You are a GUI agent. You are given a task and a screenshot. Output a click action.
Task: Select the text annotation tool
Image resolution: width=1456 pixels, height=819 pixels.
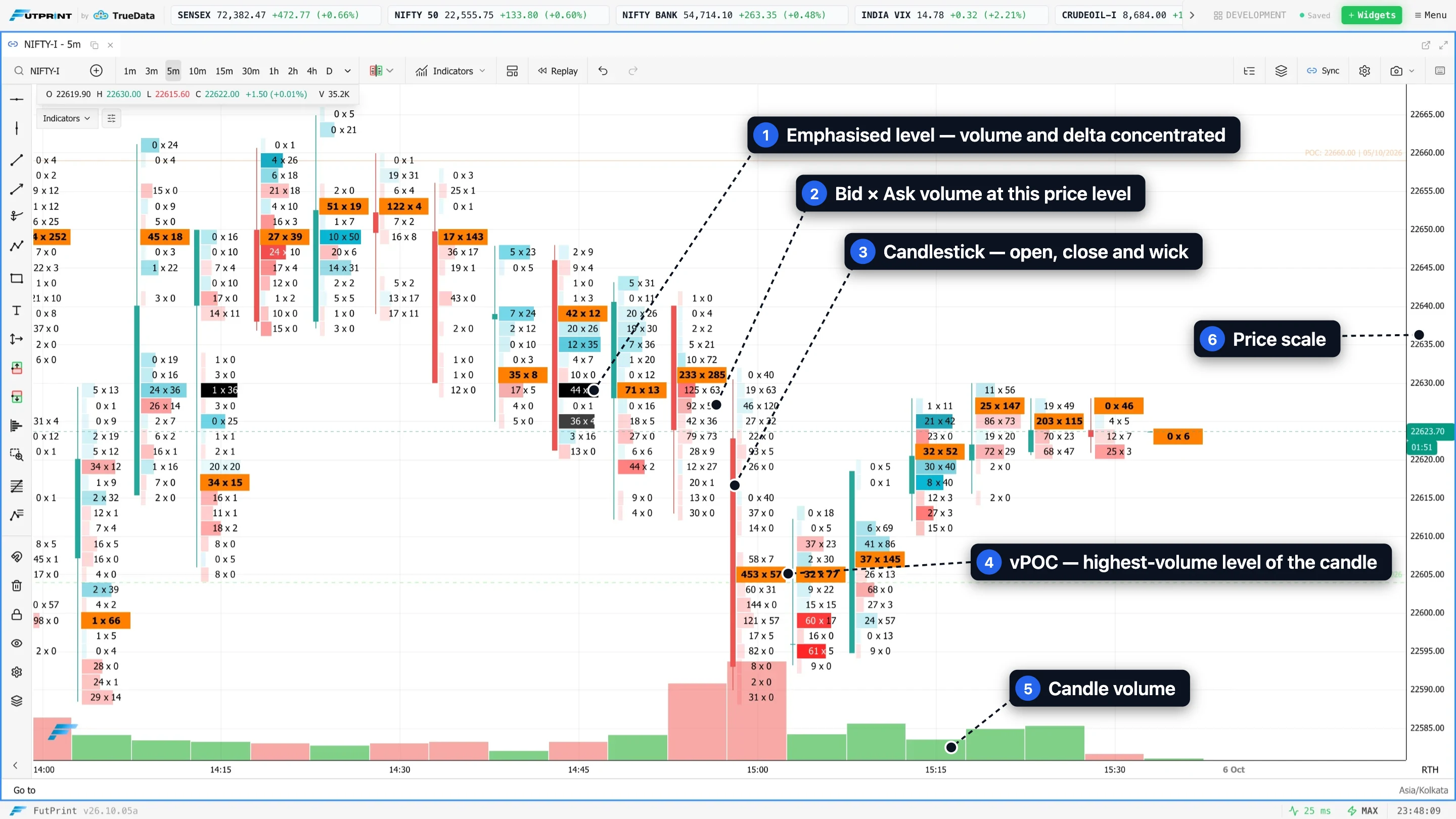16,310
